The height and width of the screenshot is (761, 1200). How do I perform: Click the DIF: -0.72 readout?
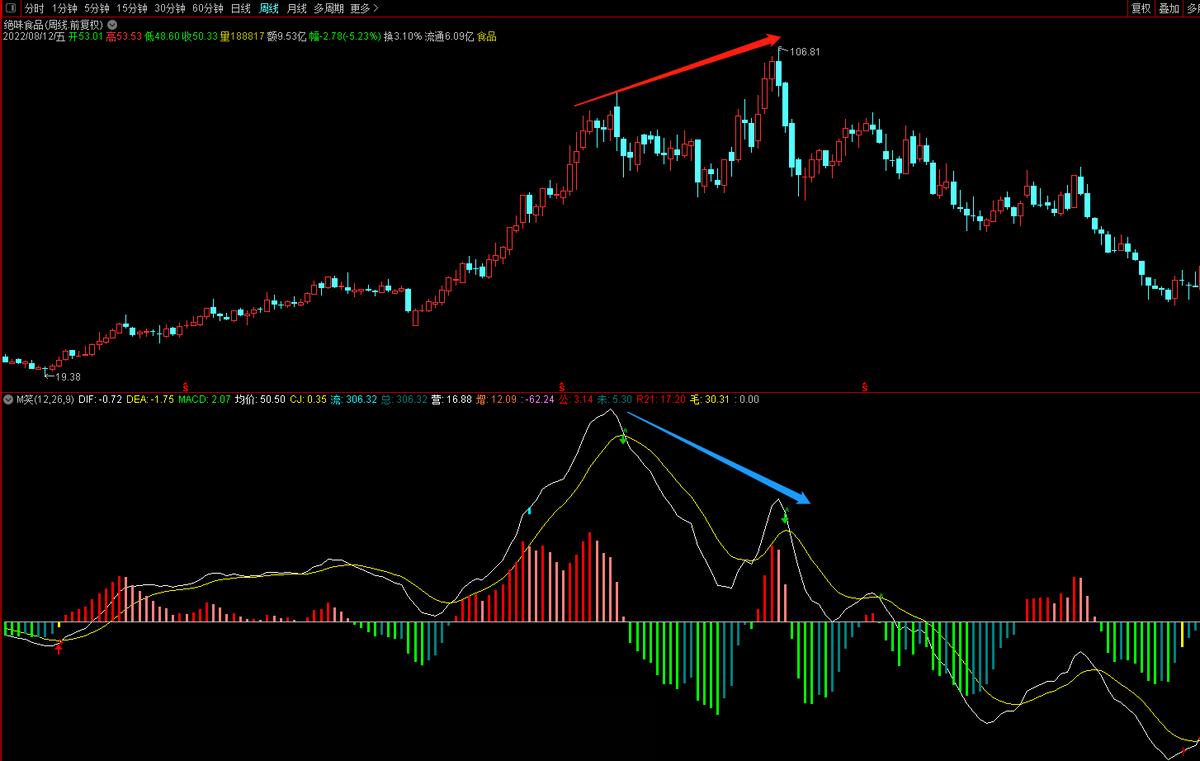100,400
